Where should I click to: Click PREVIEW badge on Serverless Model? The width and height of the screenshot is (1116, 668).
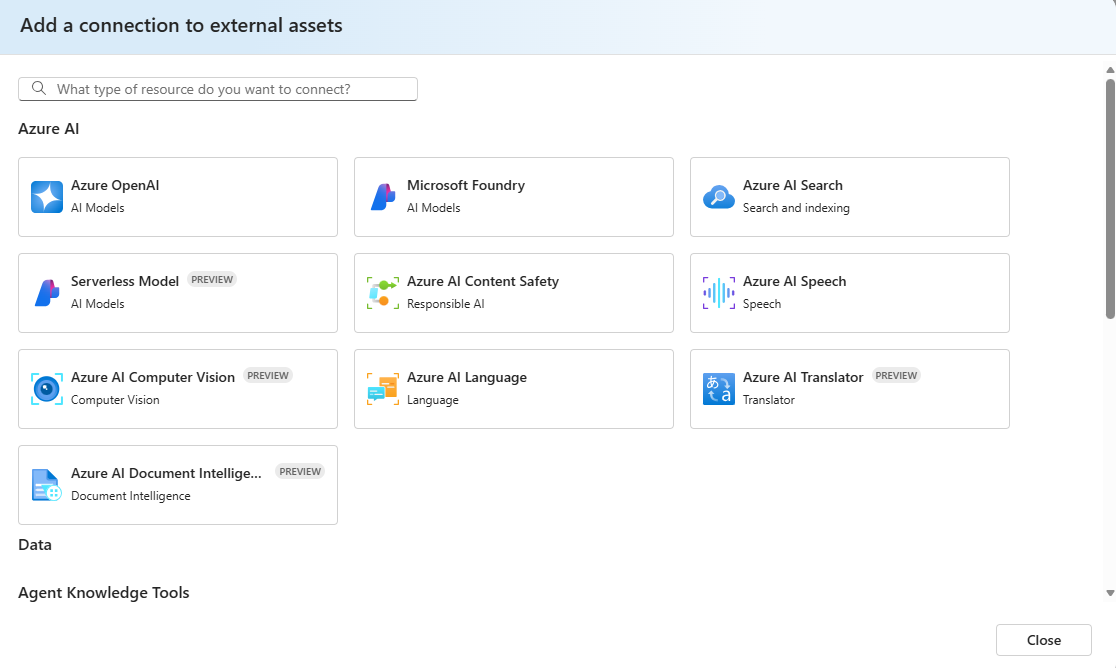(212, 280)
